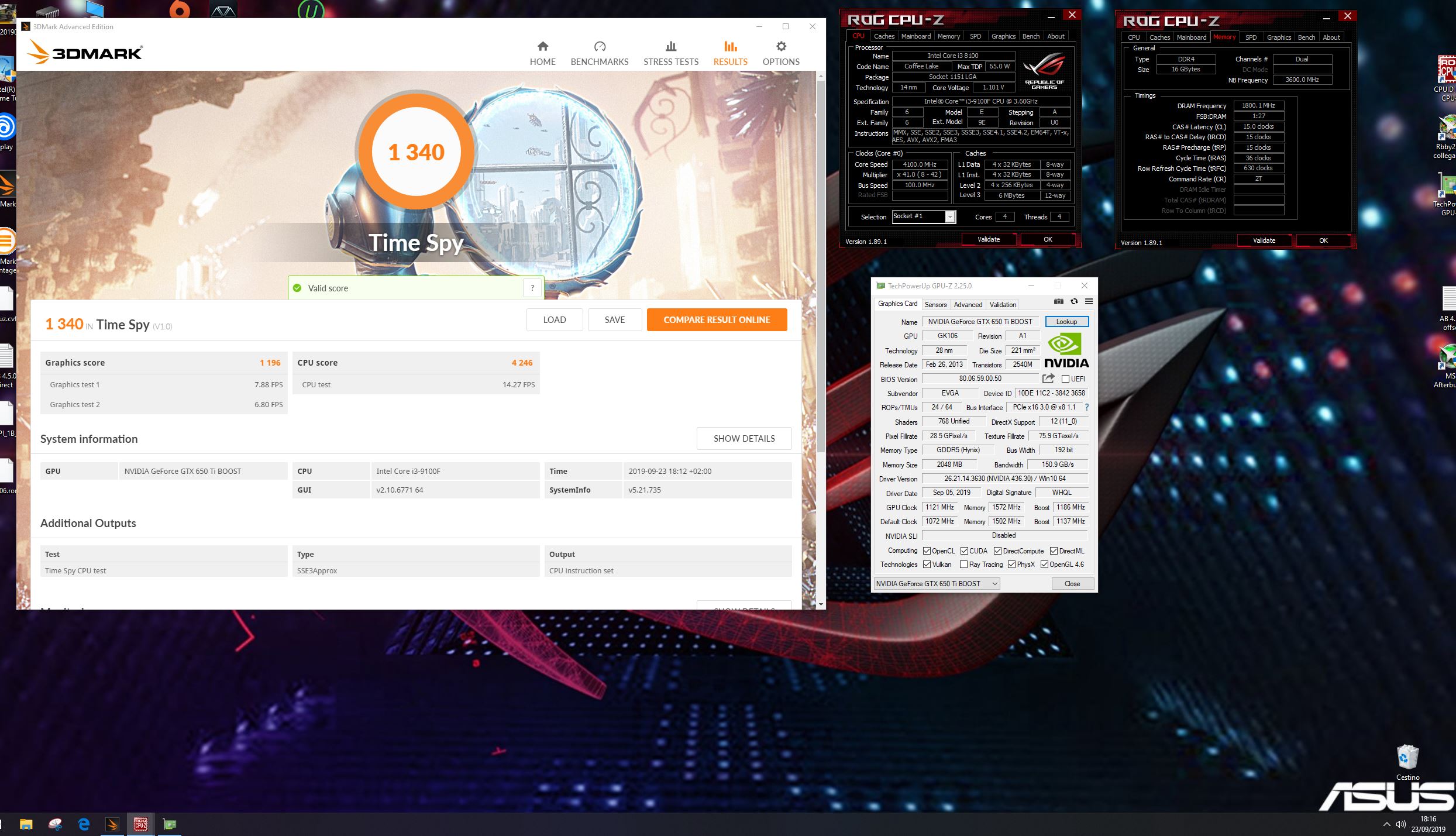
Task: Open the Benchmarks section in 3DMark
Action: click(599, 53)
